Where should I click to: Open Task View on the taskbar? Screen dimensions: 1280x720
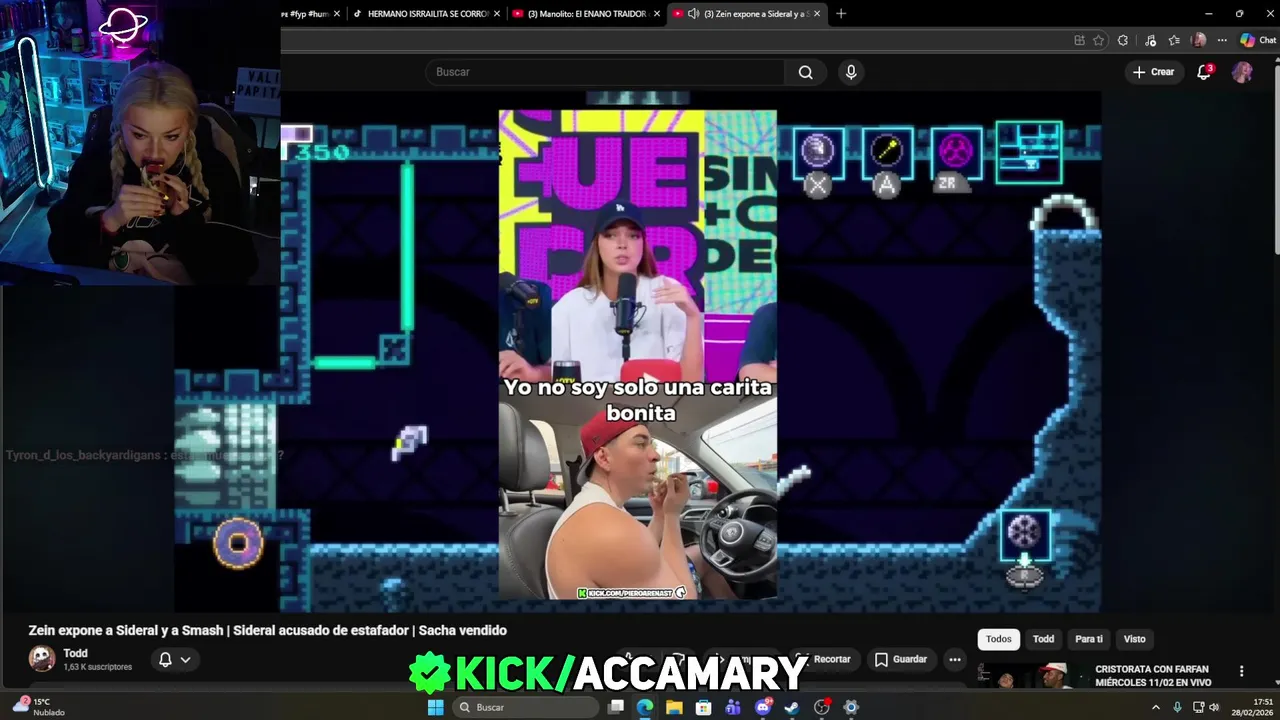coord(616,707)
